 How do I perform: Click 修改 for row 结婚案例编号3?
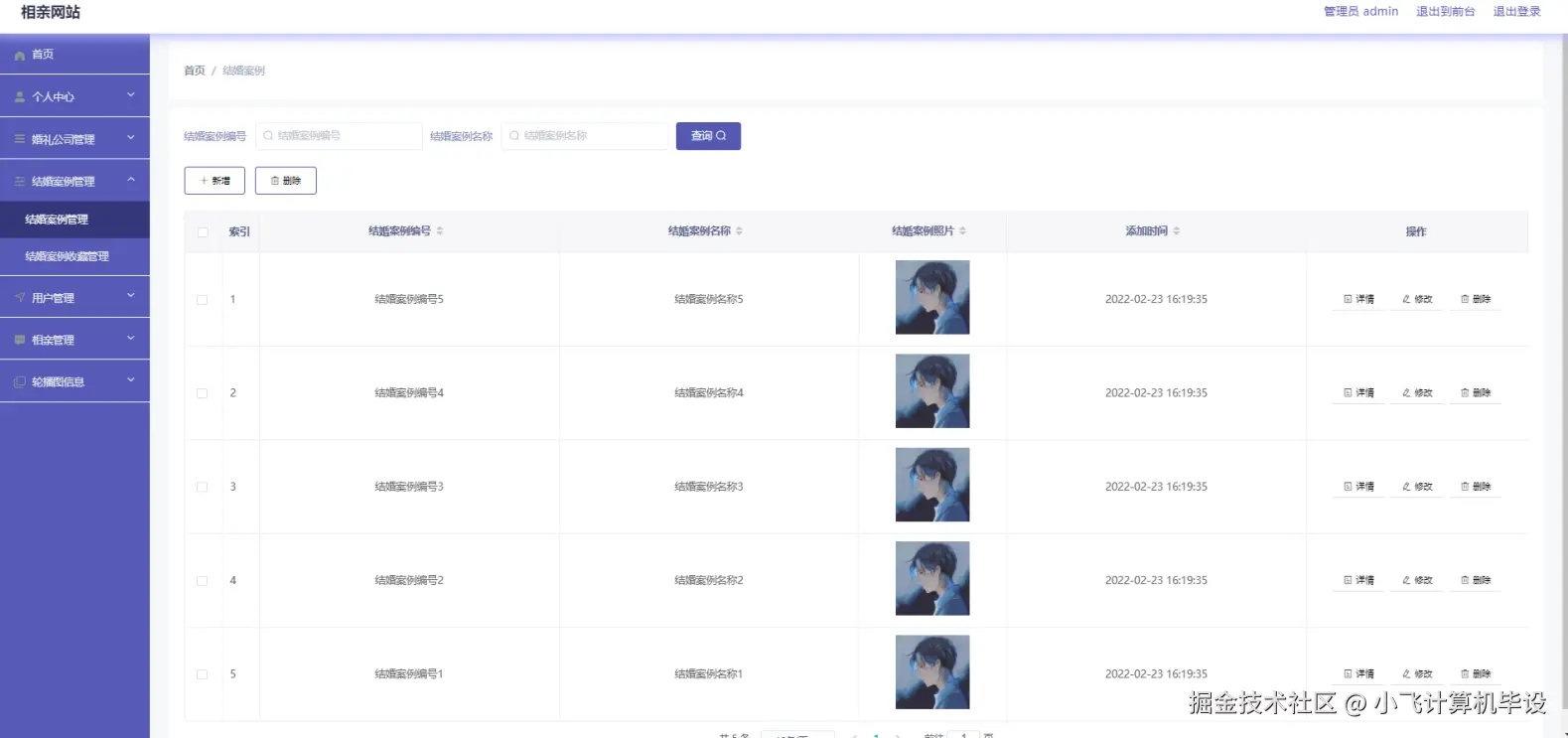coord(1417,487)
